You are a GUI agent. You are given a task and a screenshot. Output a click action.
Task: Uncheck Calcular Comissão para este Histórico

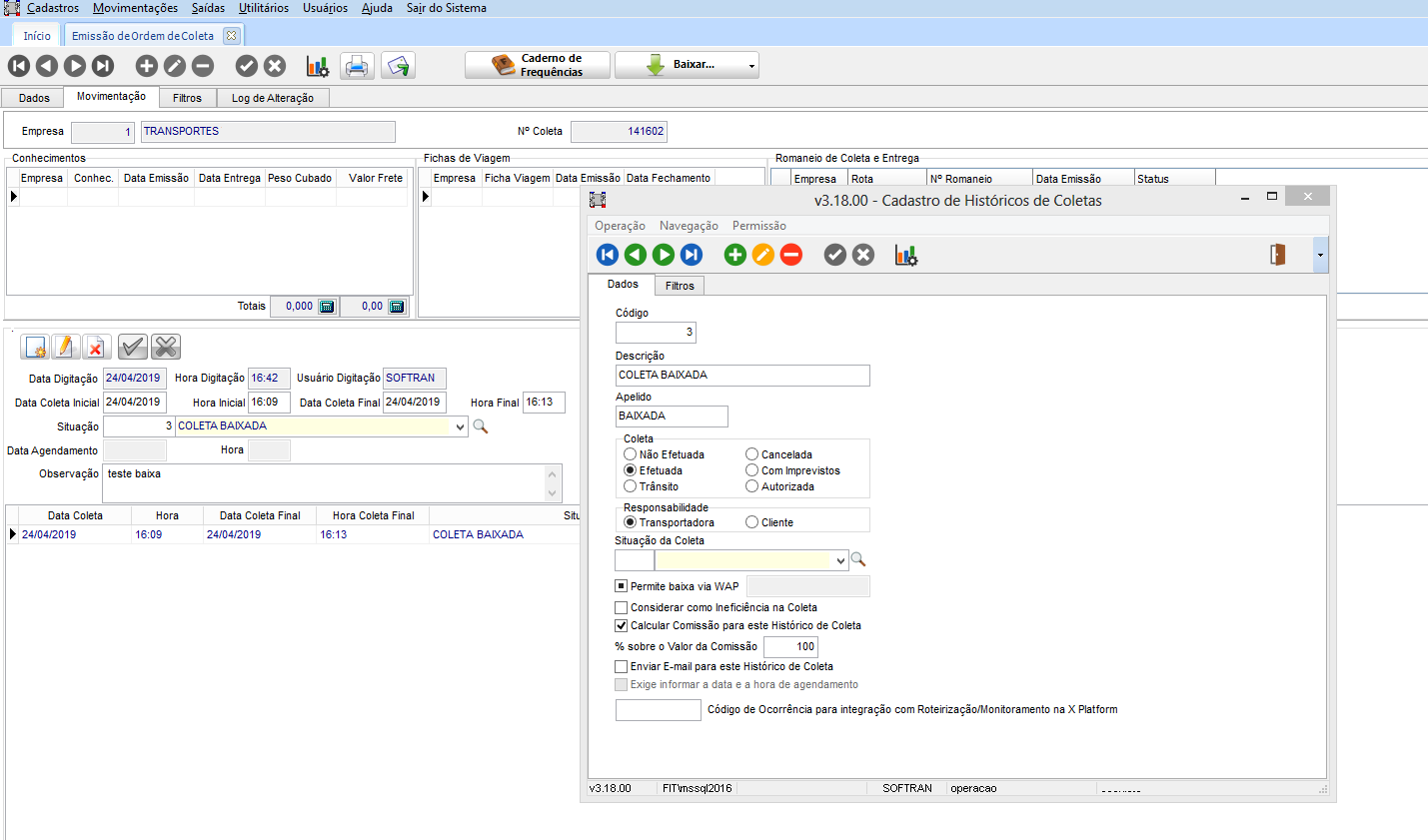click(x=622, y=625)
